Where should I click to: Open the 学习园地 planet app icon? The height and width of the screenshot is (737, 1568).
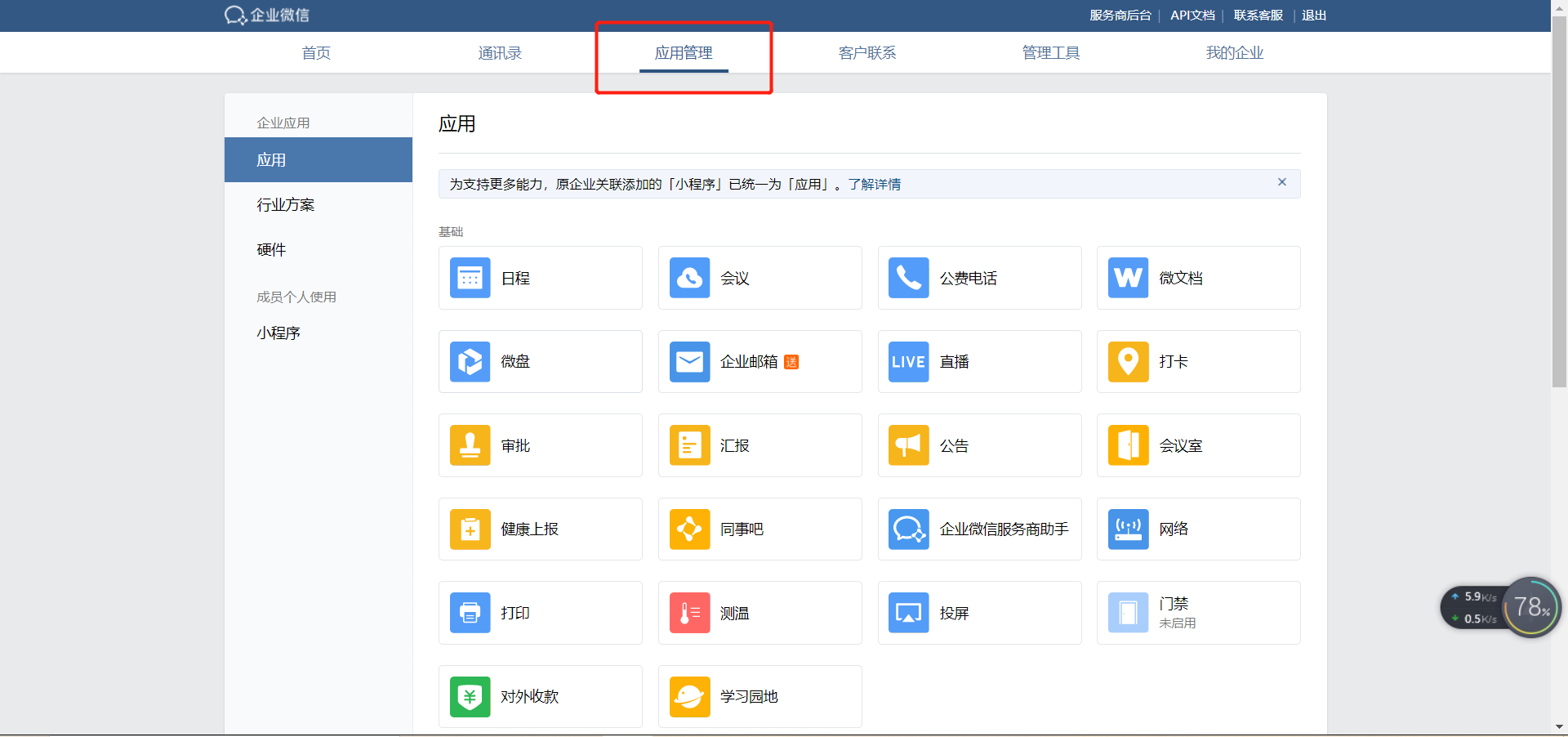pos(690,697)
